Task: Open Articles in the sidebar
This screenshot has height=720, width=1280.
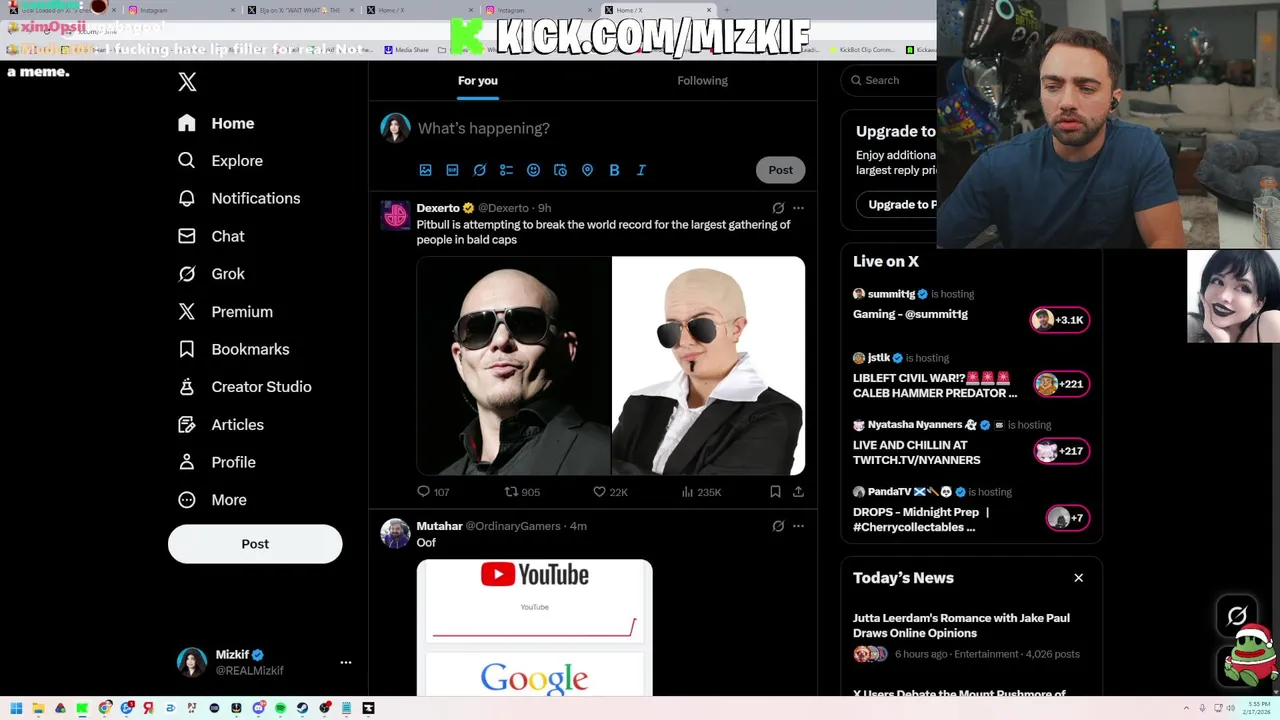Action: coord(220,425)
